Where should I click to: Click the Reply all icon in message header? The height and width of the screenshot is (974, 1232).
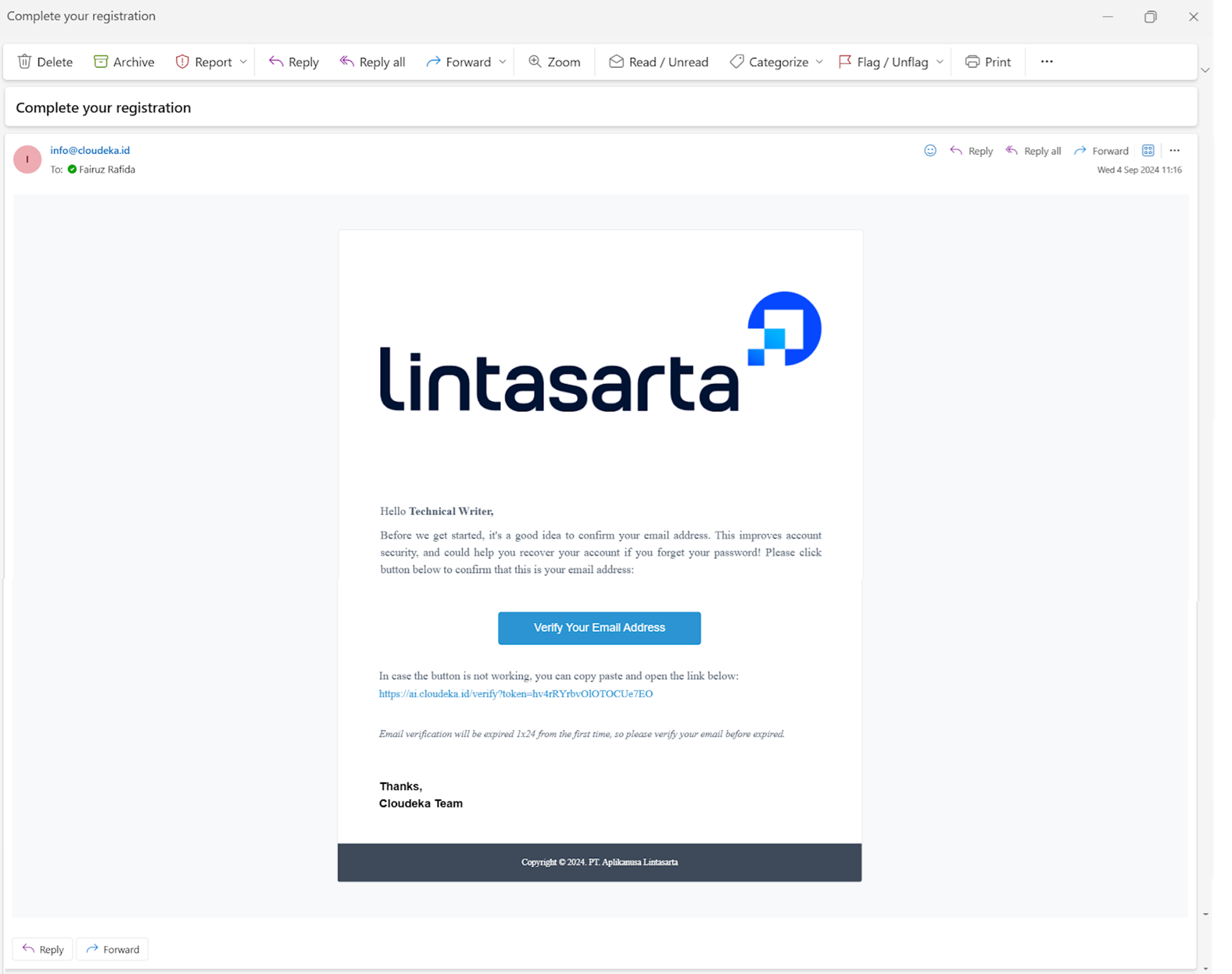(1012, 151)
